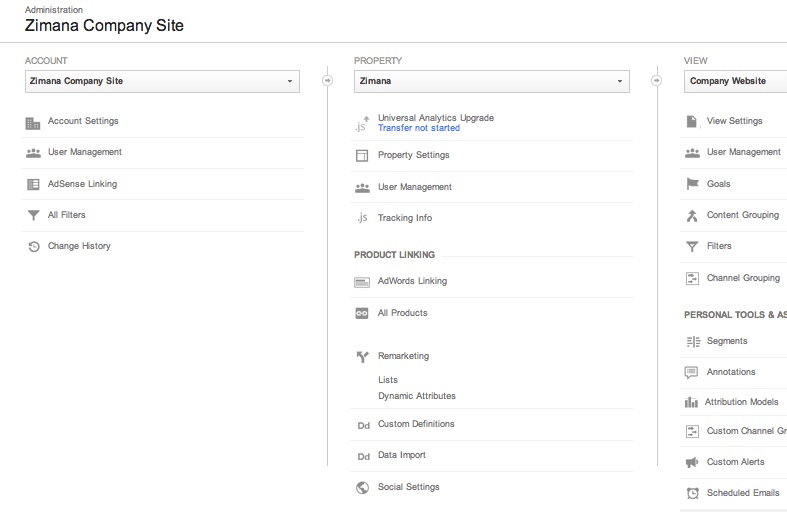
Task: Click the Change History clock icon
Action: (x=34, y=246)
